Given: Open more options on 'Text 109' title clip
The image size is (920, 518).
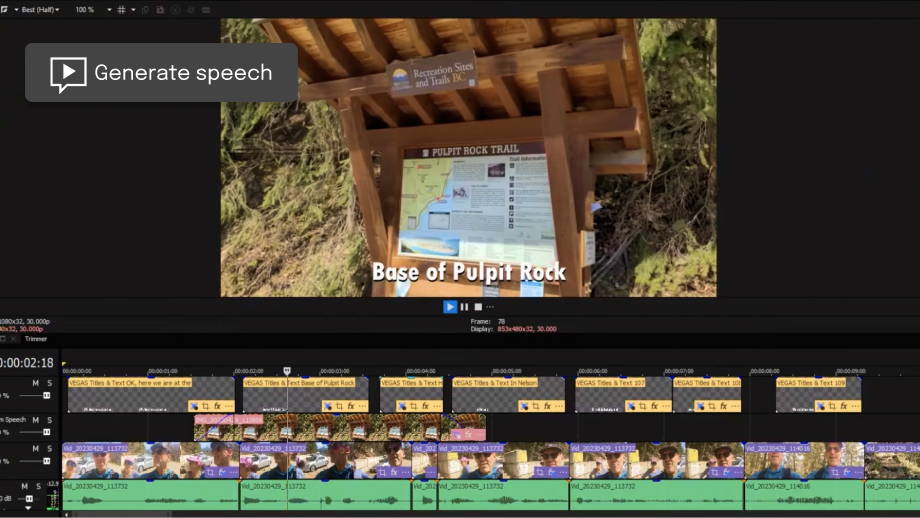Looking at the screenshot, I should 855,406.
